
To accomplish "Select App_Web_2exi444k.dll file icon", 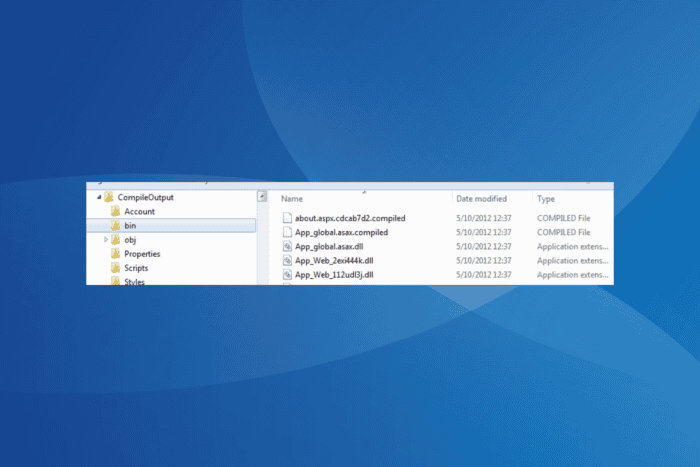I will (x=287, y=261).
